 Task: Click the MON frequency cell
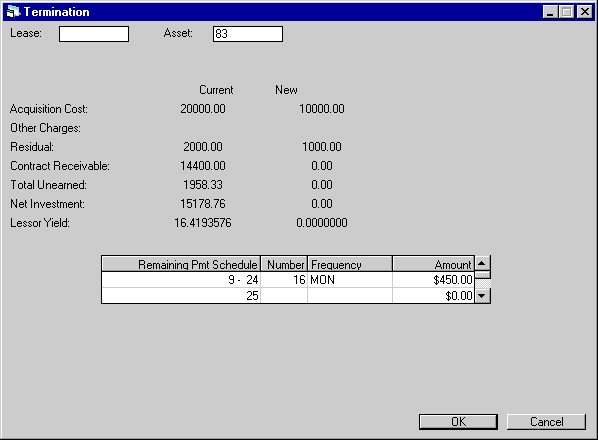[x=350, y=280]
